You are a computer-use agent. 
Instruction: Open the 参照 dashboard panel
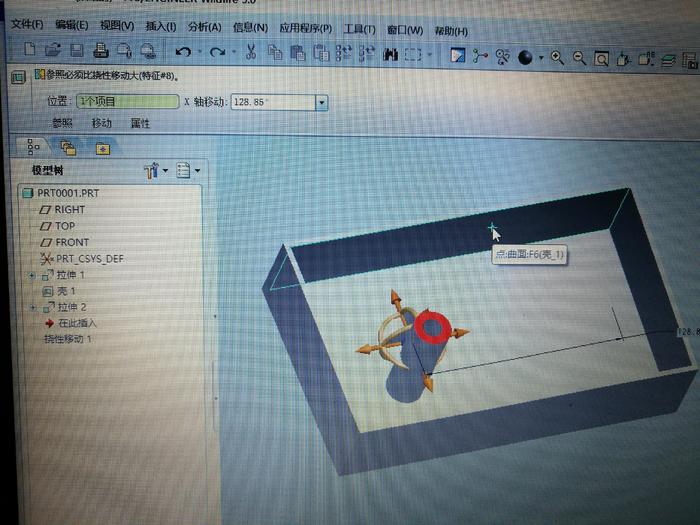pyautogui.click(x=62, y=123)
